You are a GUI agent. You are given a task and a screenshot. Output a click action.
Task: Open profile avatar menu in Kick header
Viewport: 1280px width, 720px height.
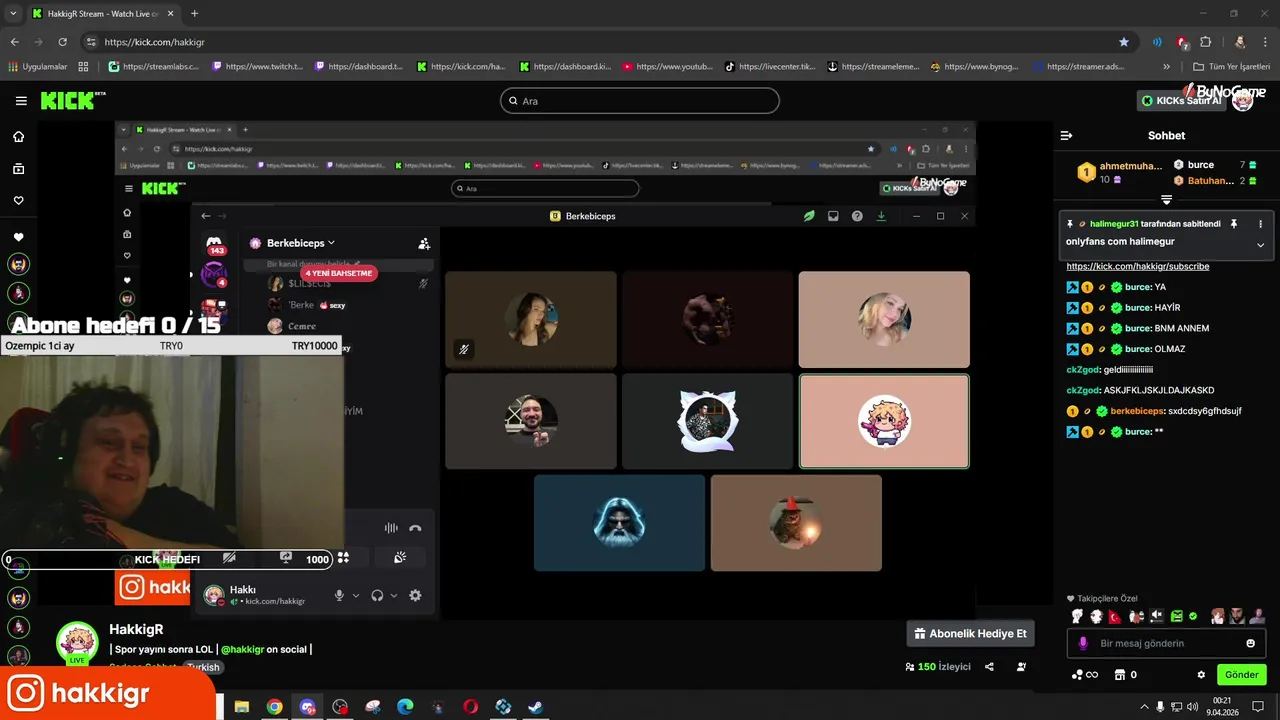coord(1242,101)
